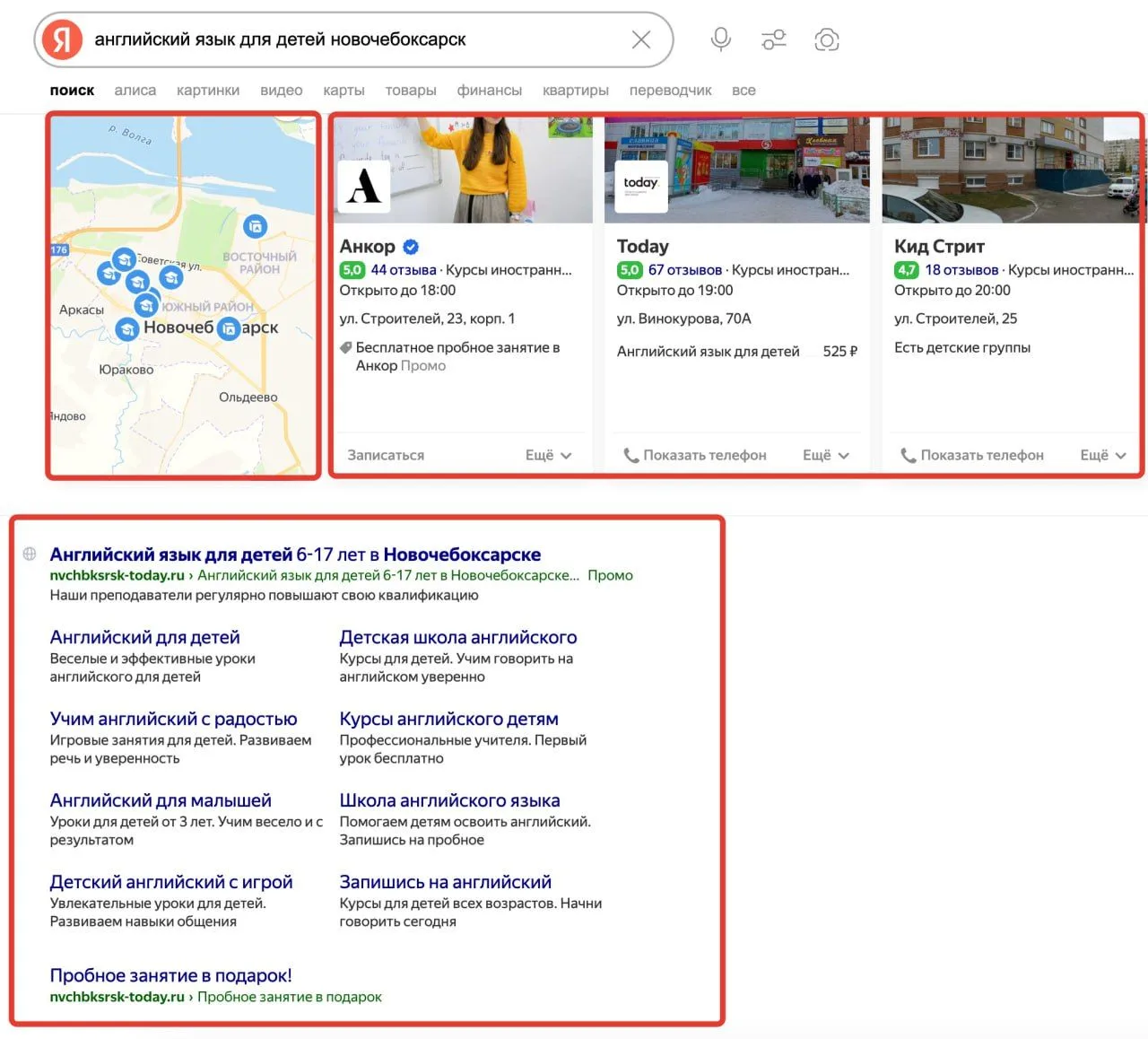The image size is (1148, 1039).
Task: Click the Детская школа английского sitelink
Action: click(x=458, y=637)
